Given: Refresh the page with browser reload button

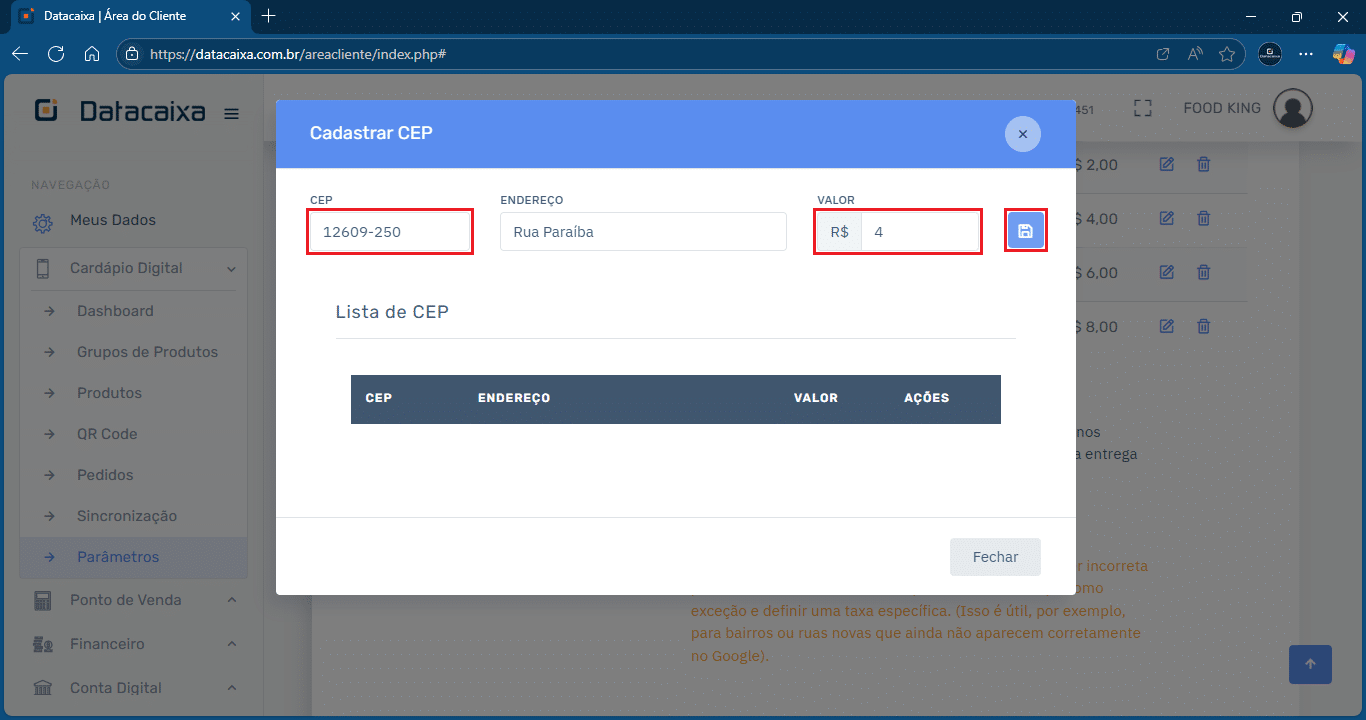Looking at the screenshot, I should [56, 54].
